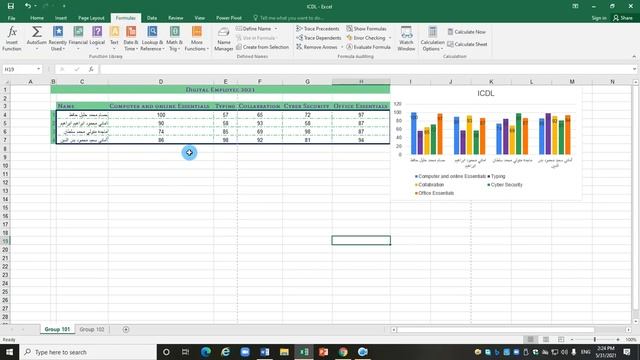Open the File tab
The image size is (640, 360).
click(11, 18)
